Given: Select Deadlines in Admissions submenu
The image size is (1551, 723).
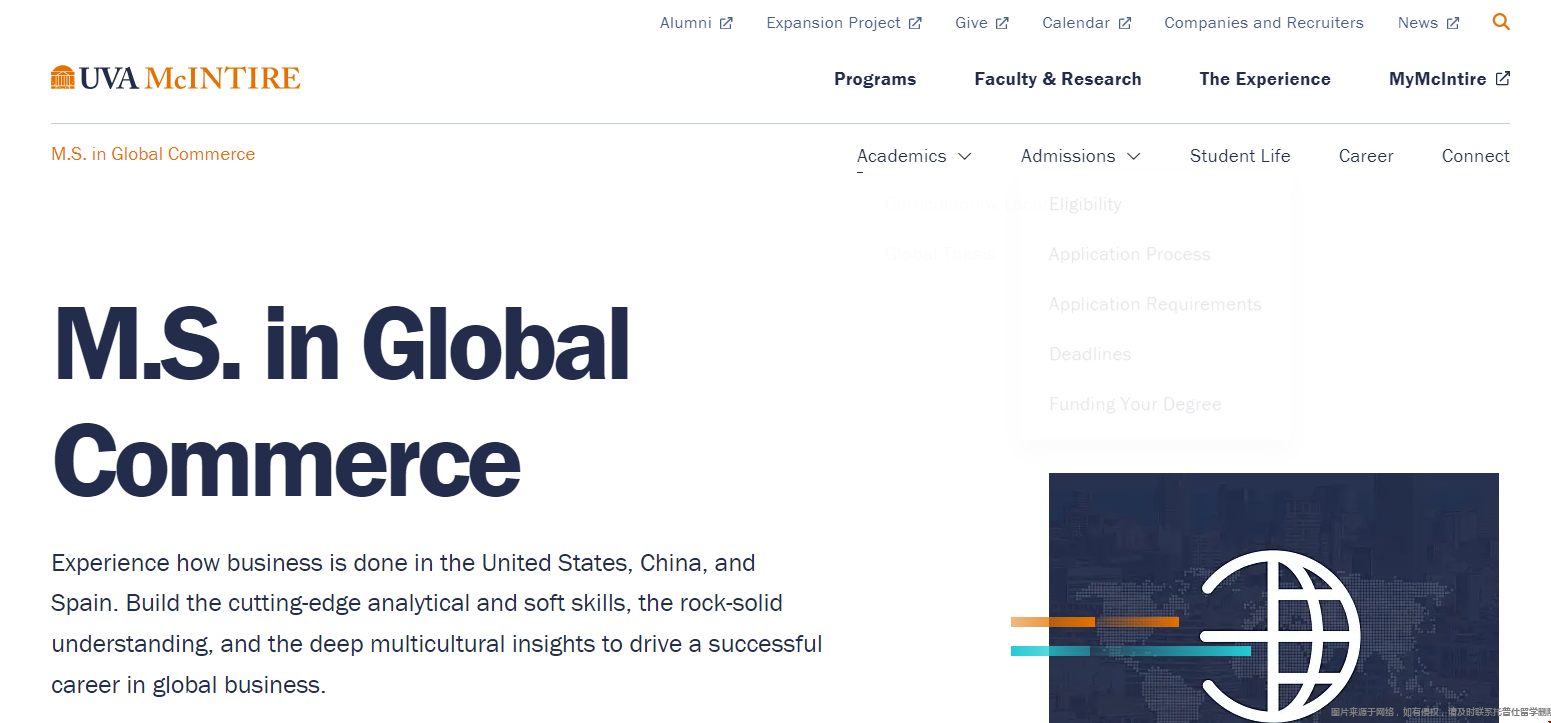Looking at the screenshot, I should click(x=1090, y=354).
